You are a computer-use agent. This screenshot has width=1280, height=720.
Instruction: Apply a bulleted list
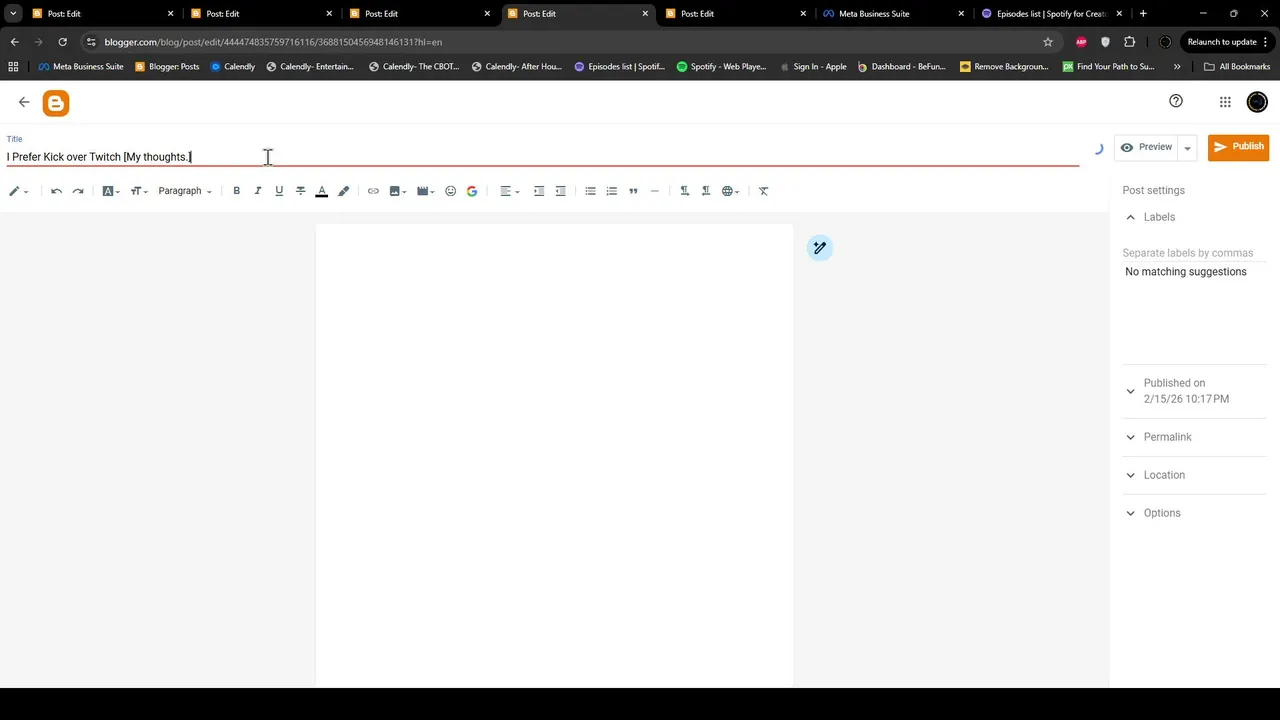(590, 191)
